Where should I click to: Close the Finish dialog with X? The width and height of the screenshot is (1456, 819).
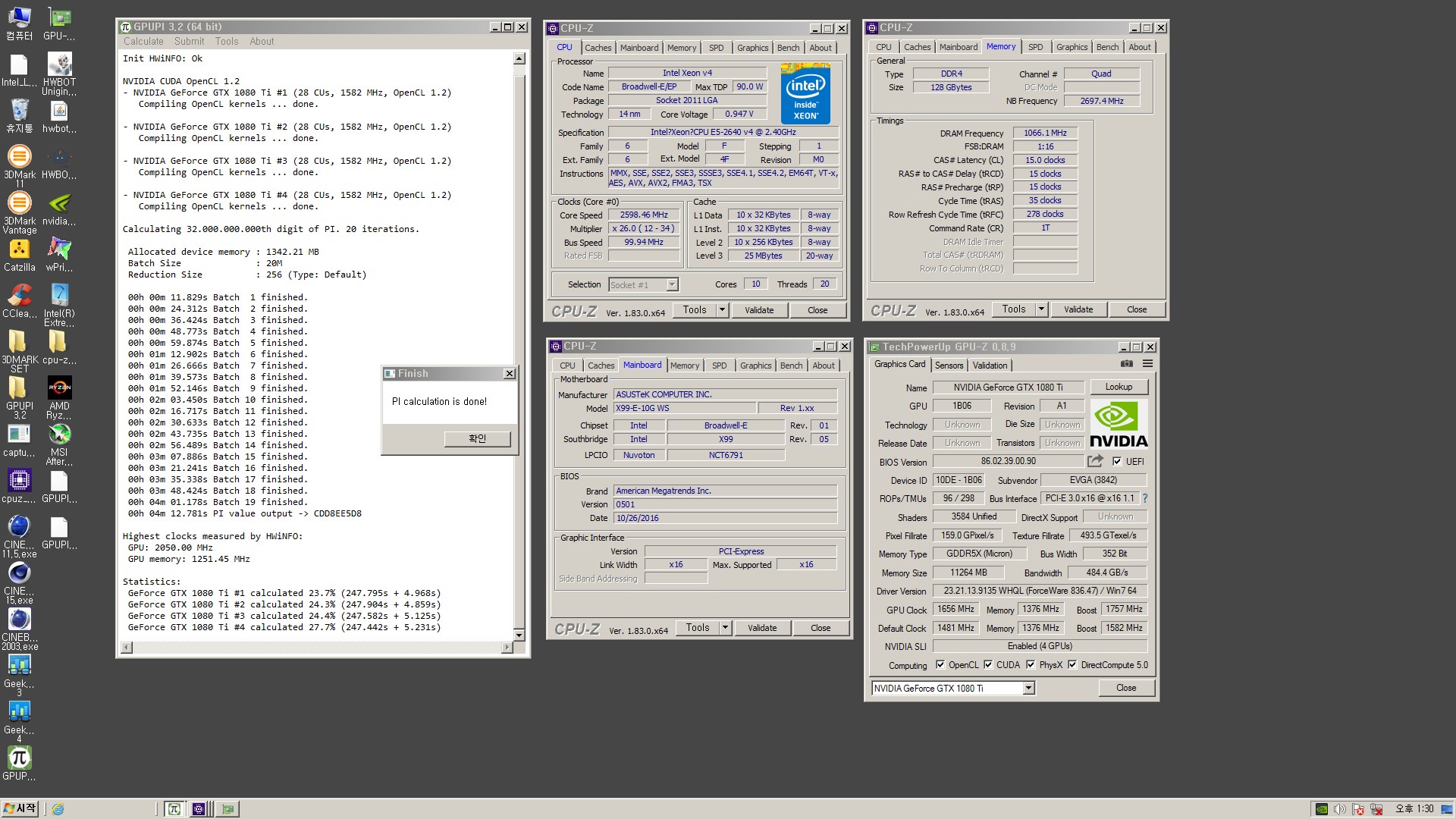pyautogui.click(x=510, y=374)
